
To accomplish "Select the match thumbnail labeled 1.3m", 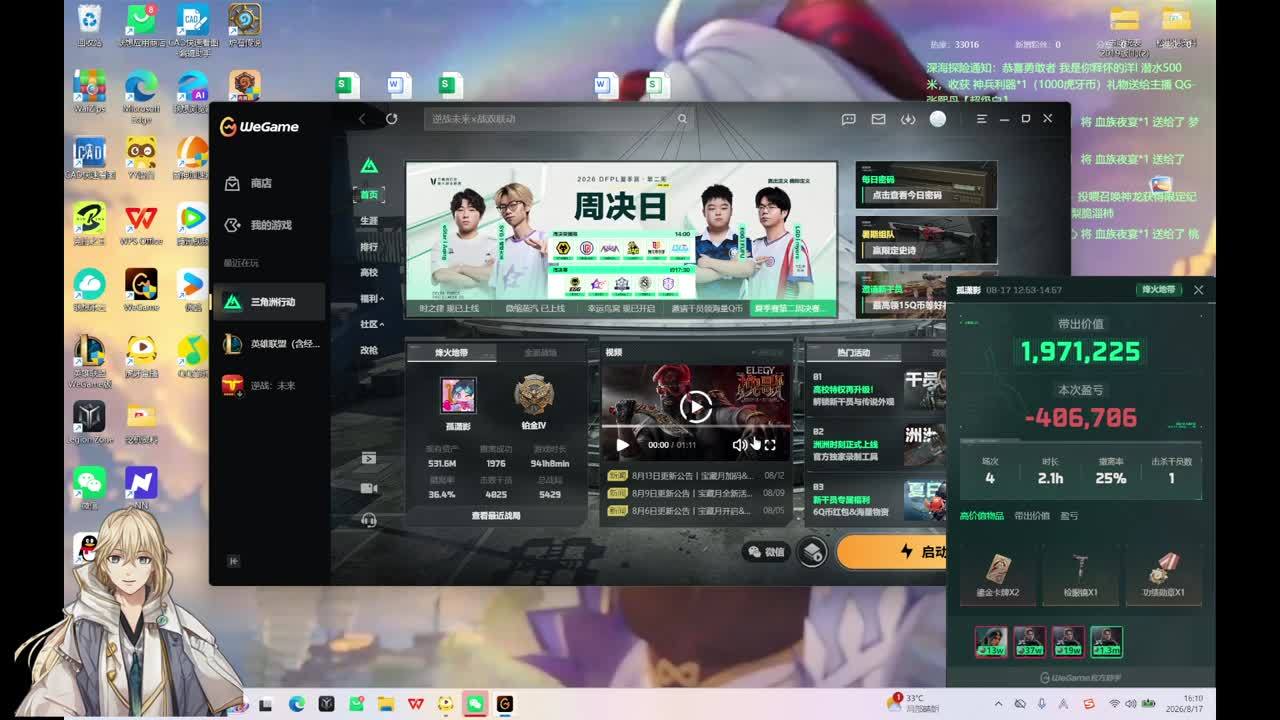I will pos(1107,642).
